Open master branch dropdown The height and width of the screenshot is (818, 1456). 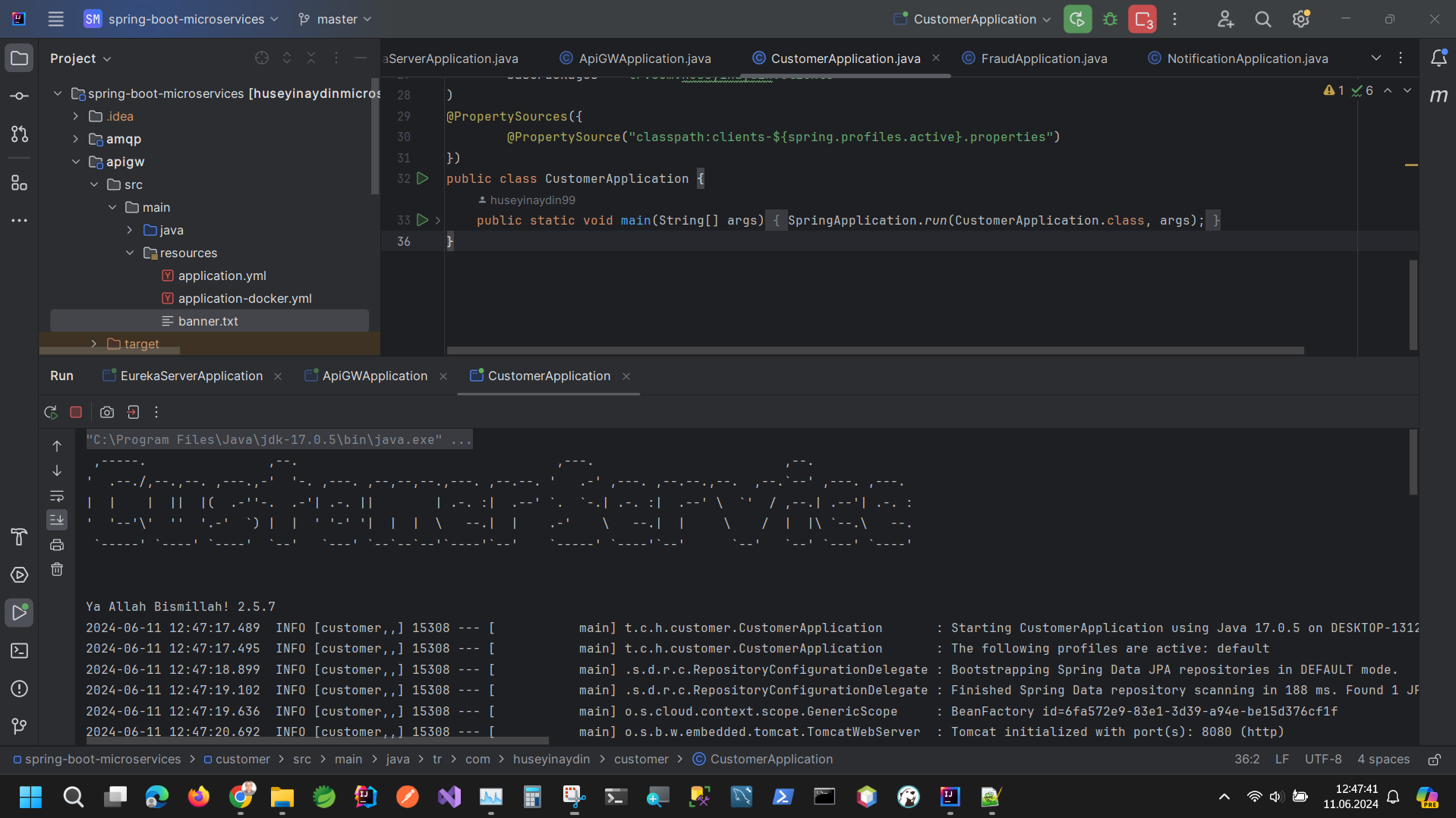coord(335,19)
